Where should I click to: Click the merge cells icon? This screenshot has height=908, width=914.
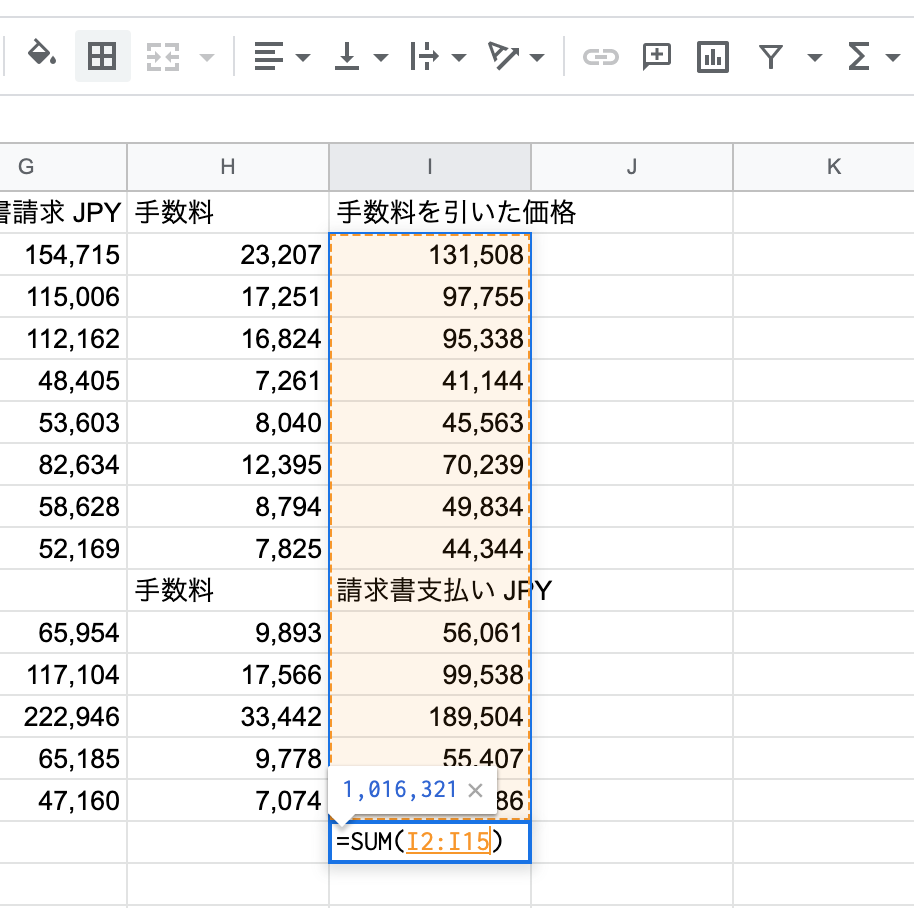pos(163,57)
